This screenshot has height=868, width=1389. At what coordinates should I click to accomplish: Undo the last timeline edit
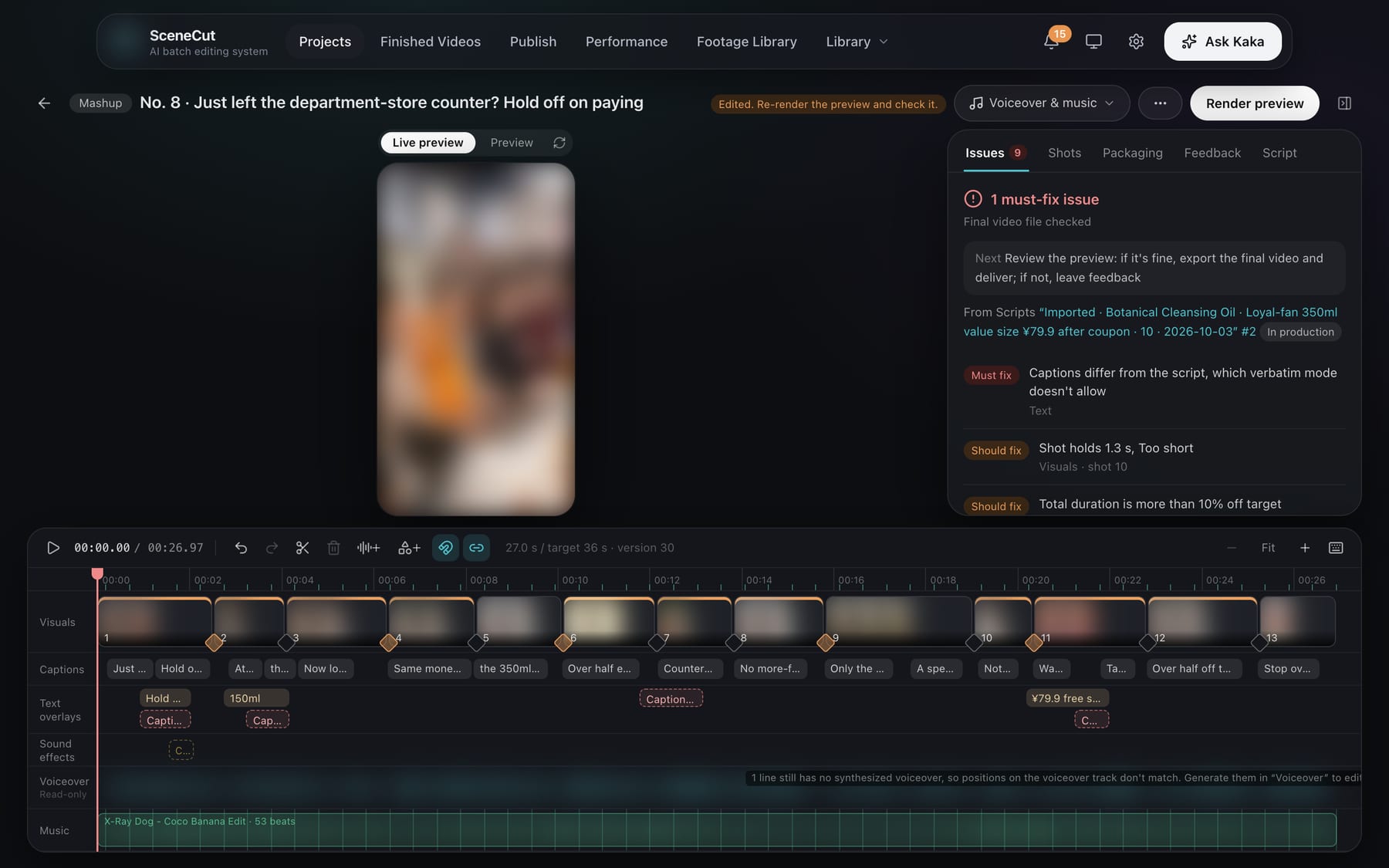tap(241, 548)
